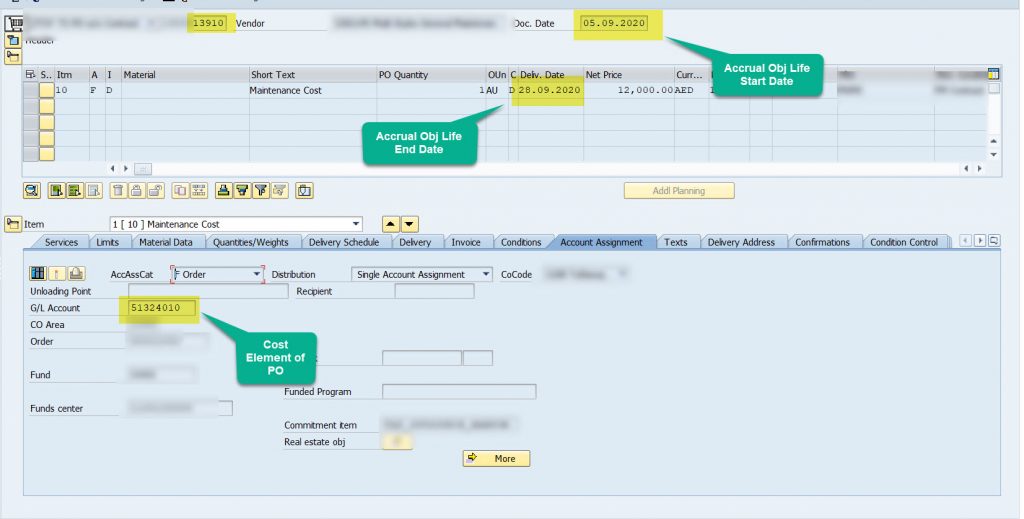This screenshot has width=1024, height=519.
Task: Select the Delivery tab
Action: tap(415, 242)
